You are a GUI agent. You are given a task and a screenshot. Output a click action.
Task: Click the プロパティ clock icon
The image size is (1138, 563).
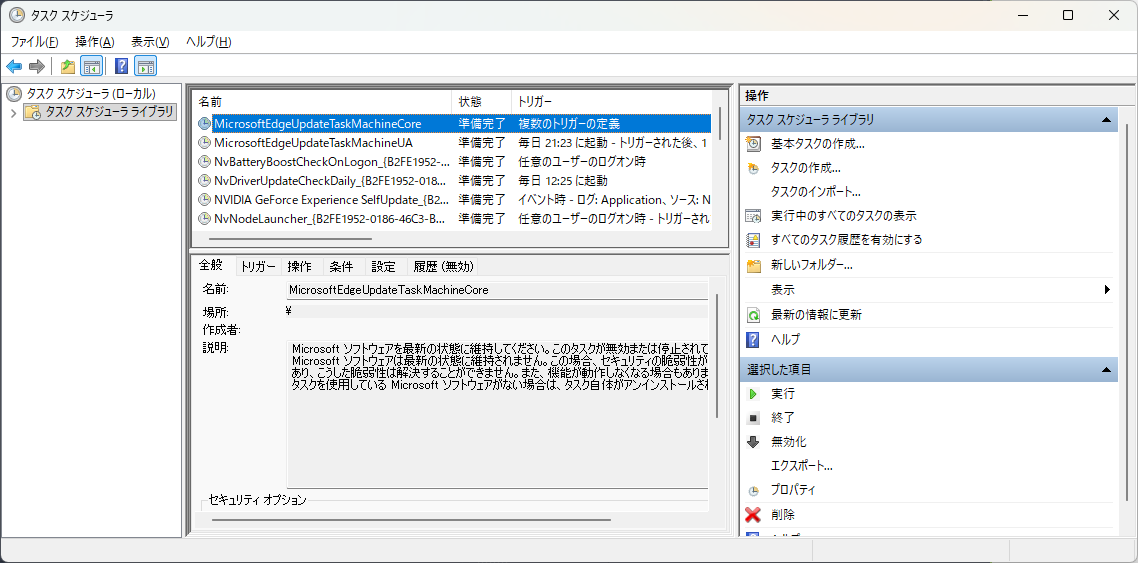pyautogui.click(x=754, y=490)
